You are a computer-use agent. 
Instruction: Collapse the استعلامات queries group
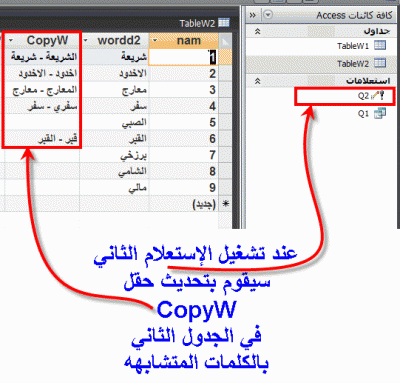(257, 81)
